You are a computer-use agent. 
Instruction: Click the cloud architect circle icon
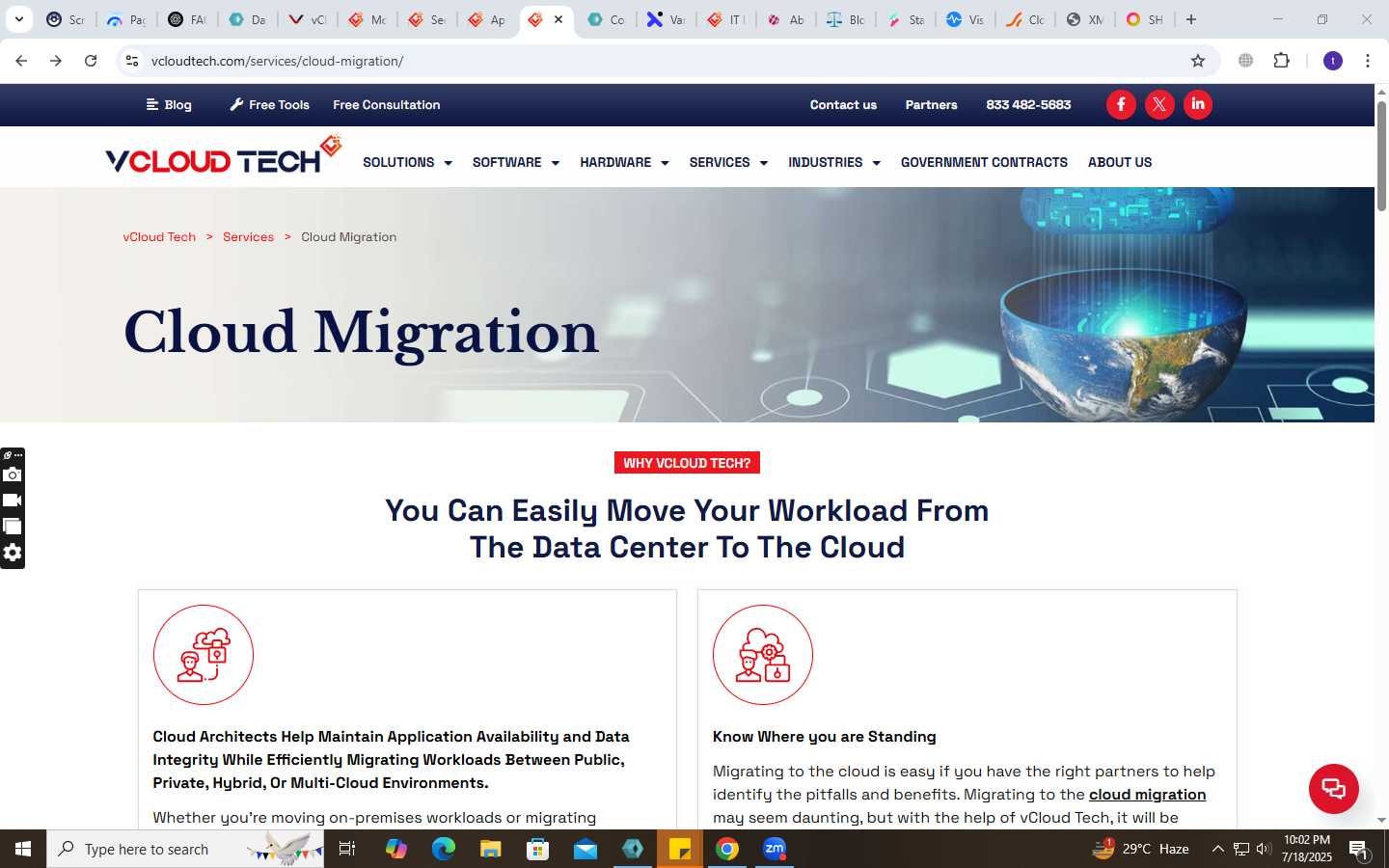tap(204, 655)
